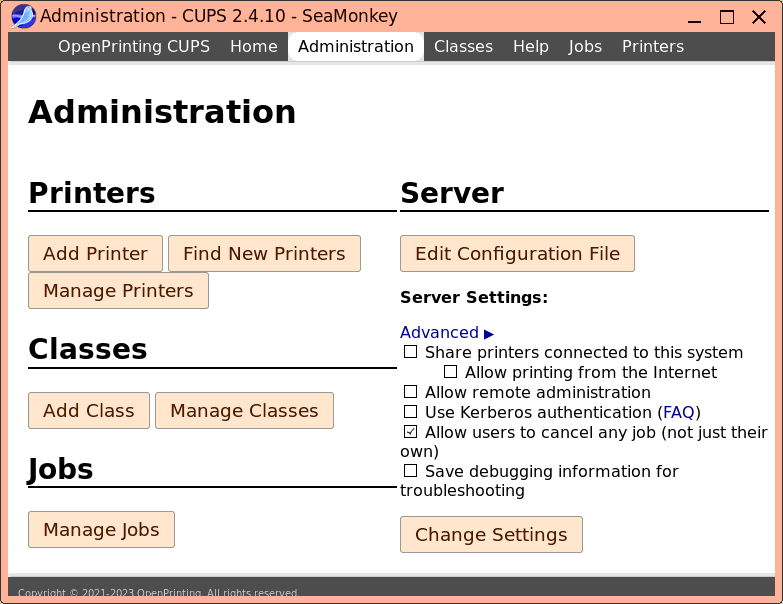Switch to the Classes tab
Screen dimensions: 783x604
point(463,46)
